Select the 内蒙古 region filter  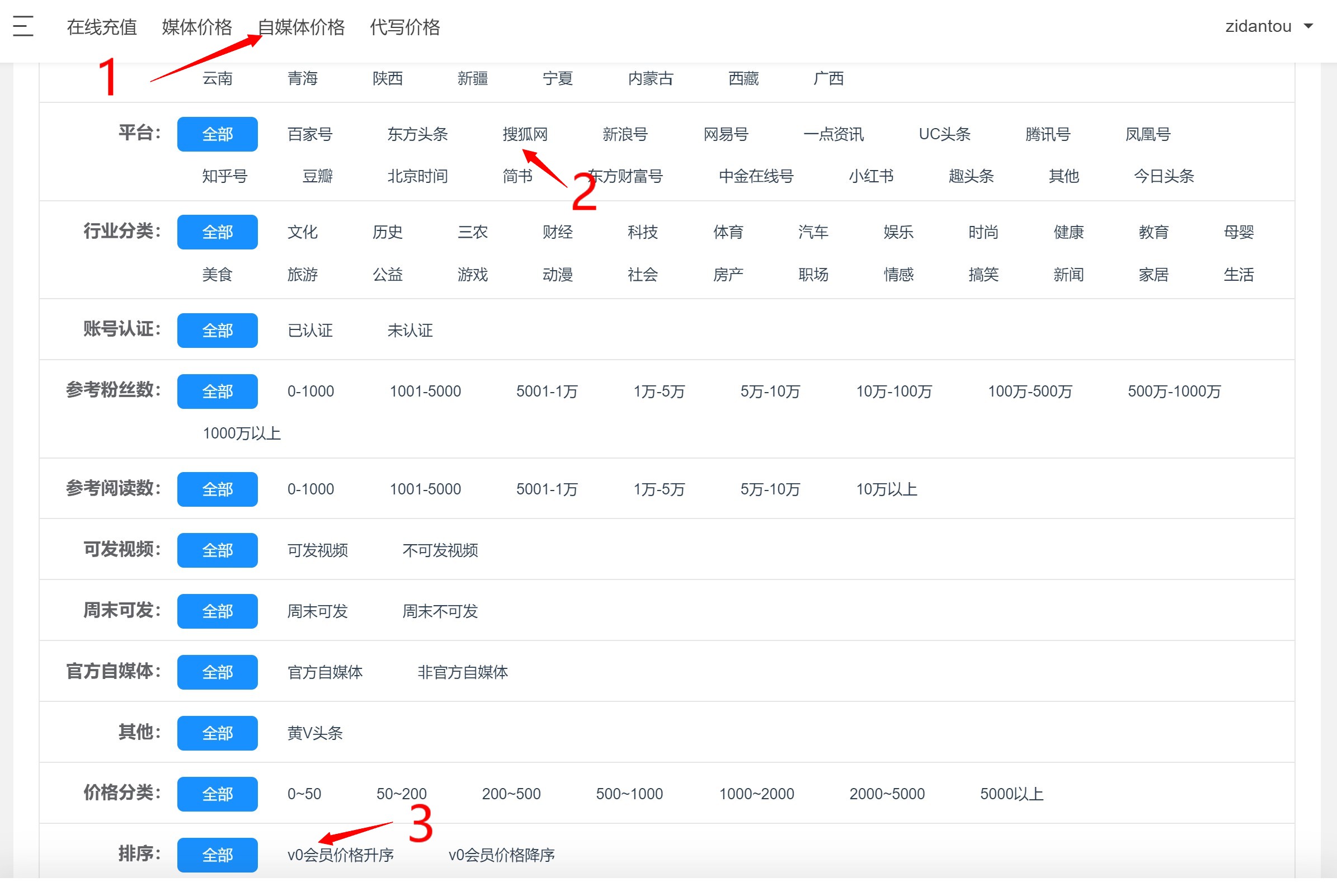pos(650,78)
